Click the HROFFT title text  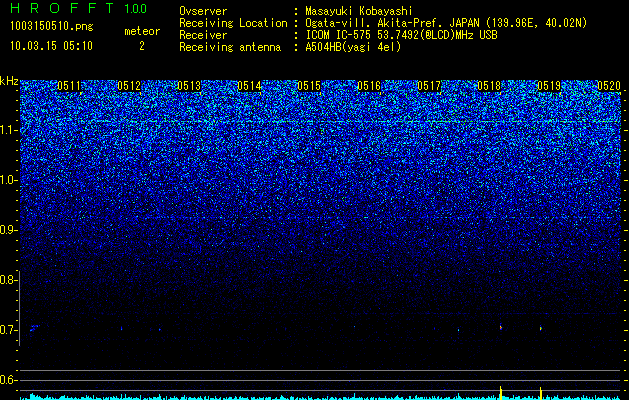62,8
